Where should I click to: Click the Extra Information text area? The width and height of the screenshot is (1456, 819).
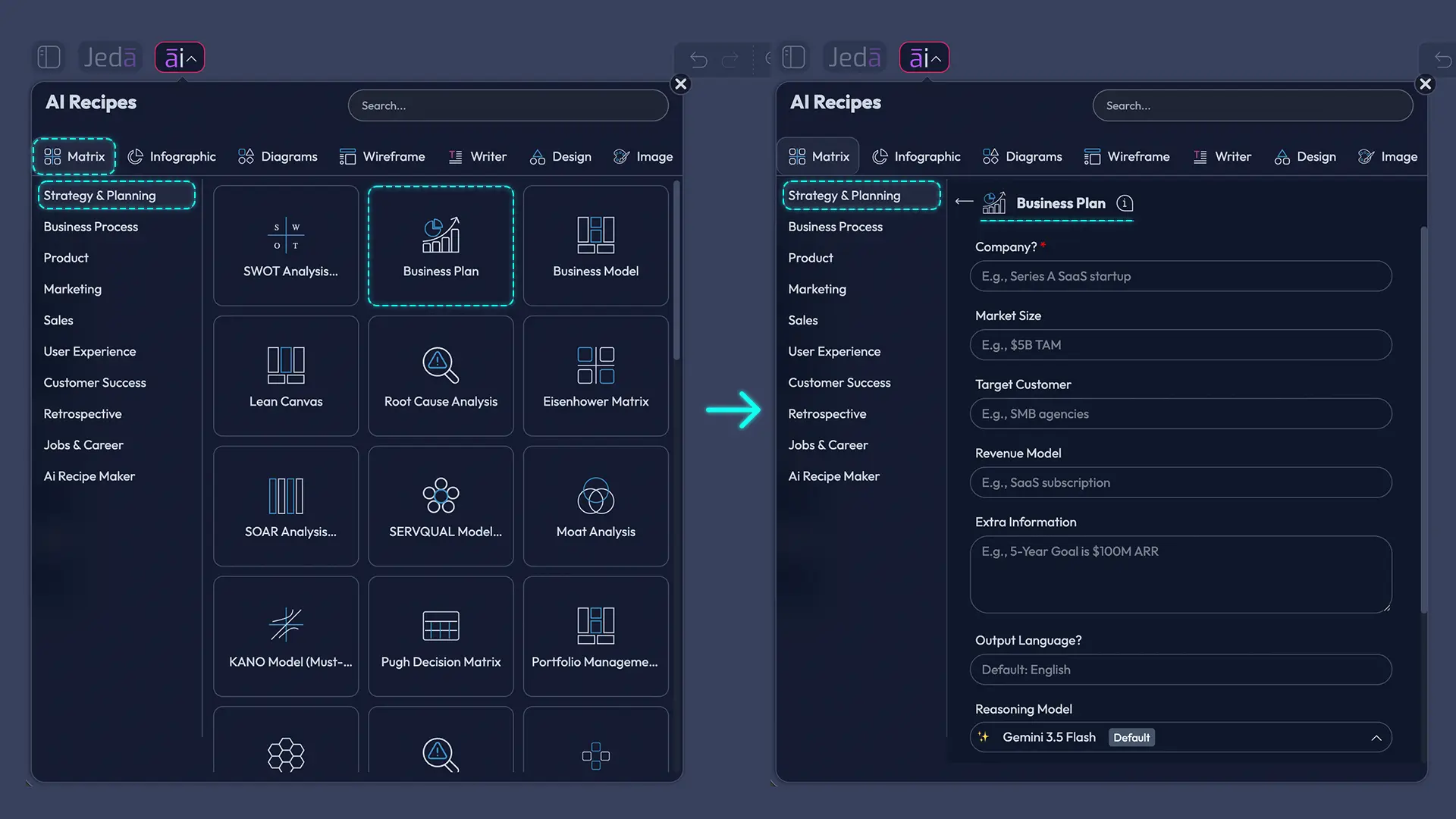point(1181,575)
